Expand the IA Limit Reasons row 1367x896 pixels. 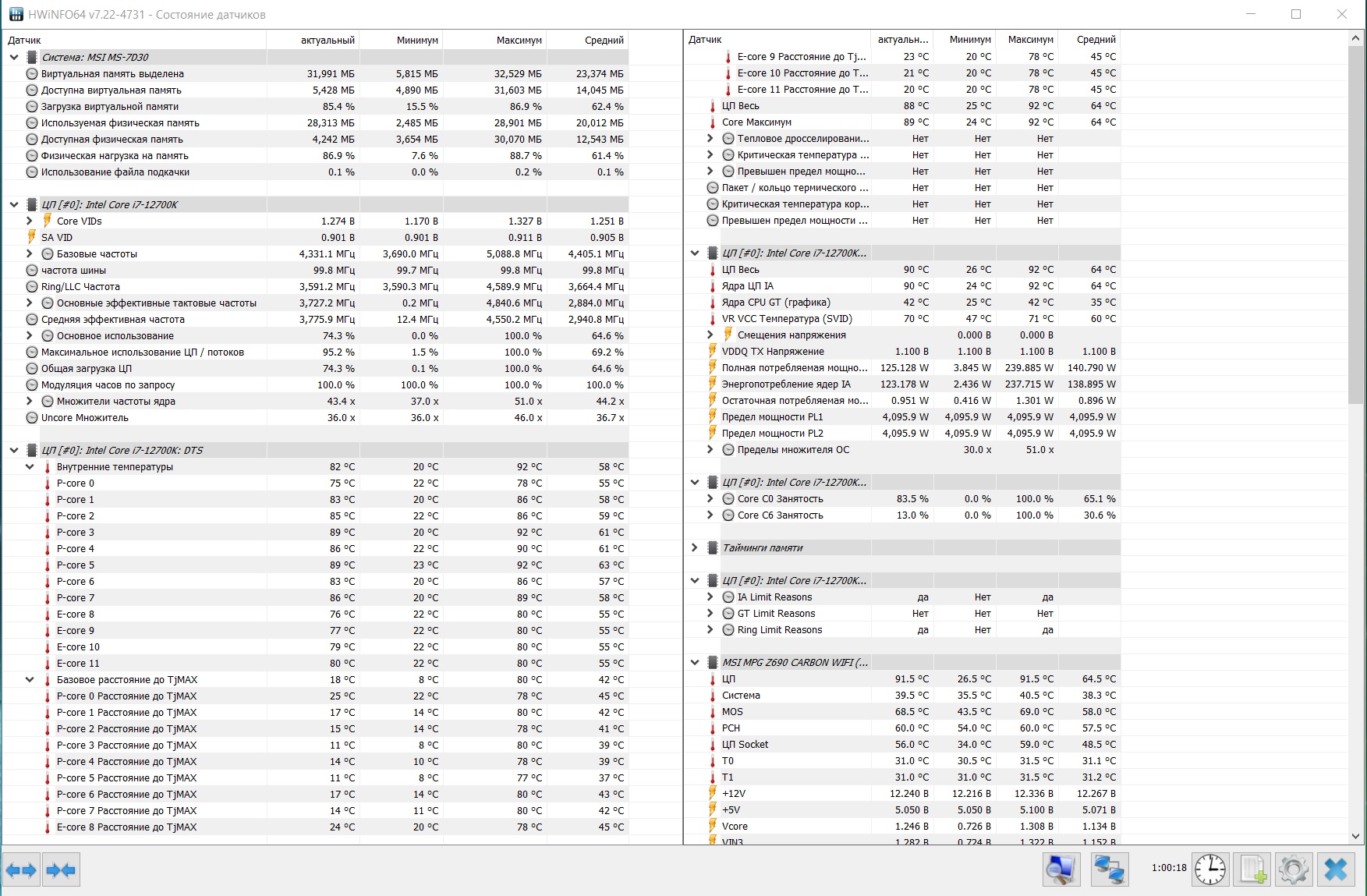710,597
